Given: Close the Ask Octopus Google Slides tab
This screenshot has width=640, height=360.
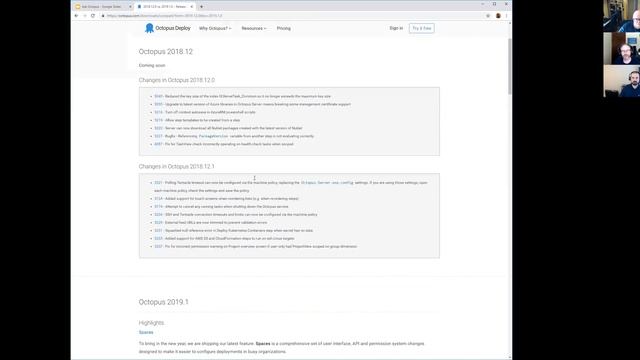Looking at the screenshot, I should pos(130,7).
